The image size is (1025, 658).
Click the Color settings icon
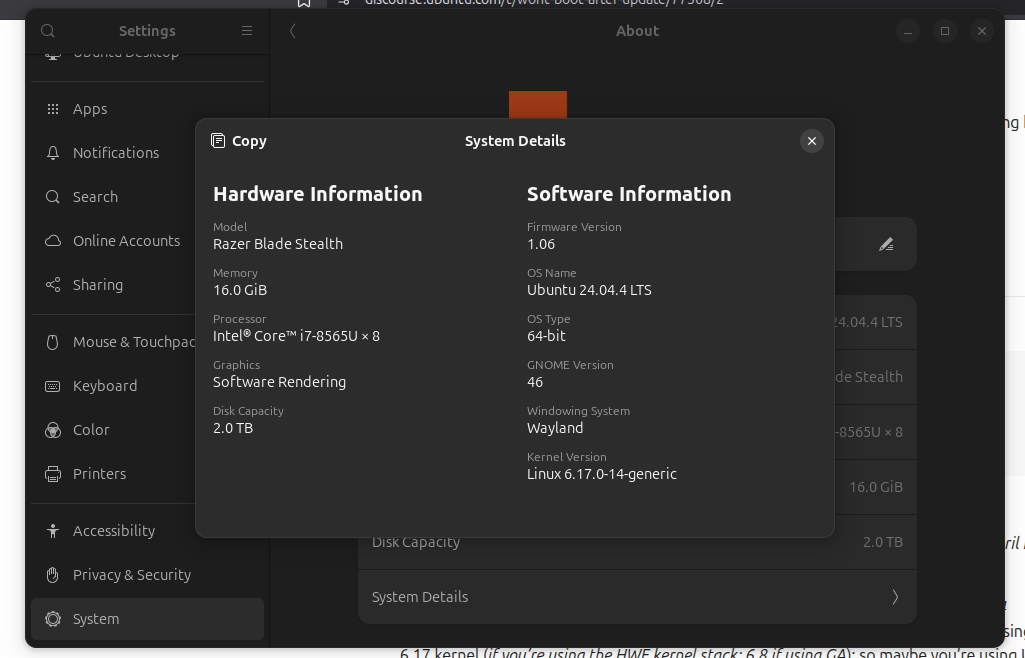(53, 430)
